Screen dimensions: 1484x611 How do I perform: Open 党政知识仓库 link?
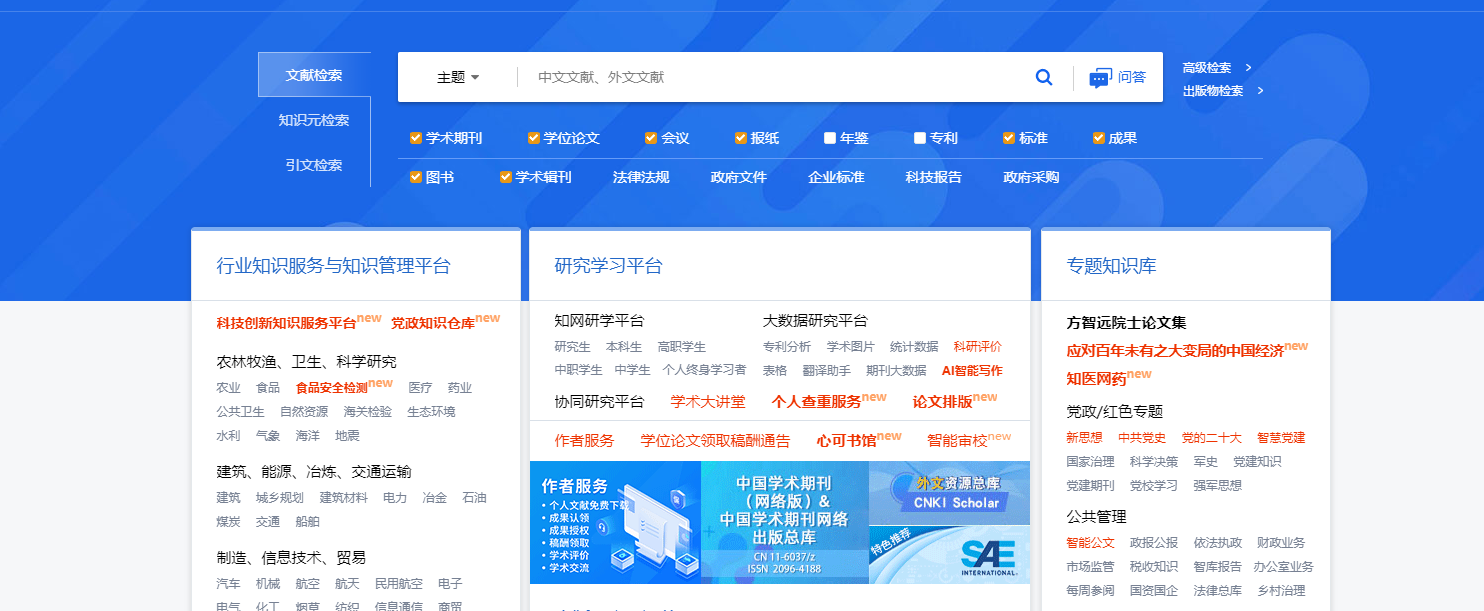(433, 323)
